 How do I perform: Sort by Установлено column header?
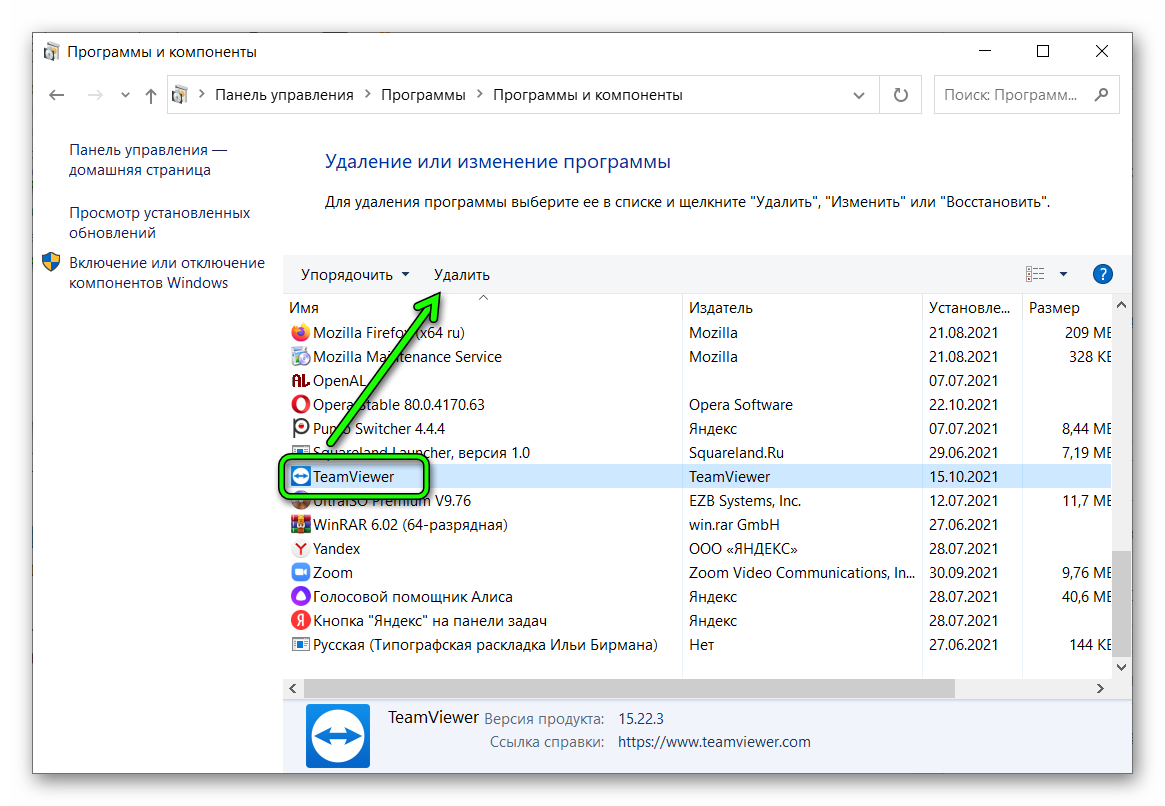972,308
